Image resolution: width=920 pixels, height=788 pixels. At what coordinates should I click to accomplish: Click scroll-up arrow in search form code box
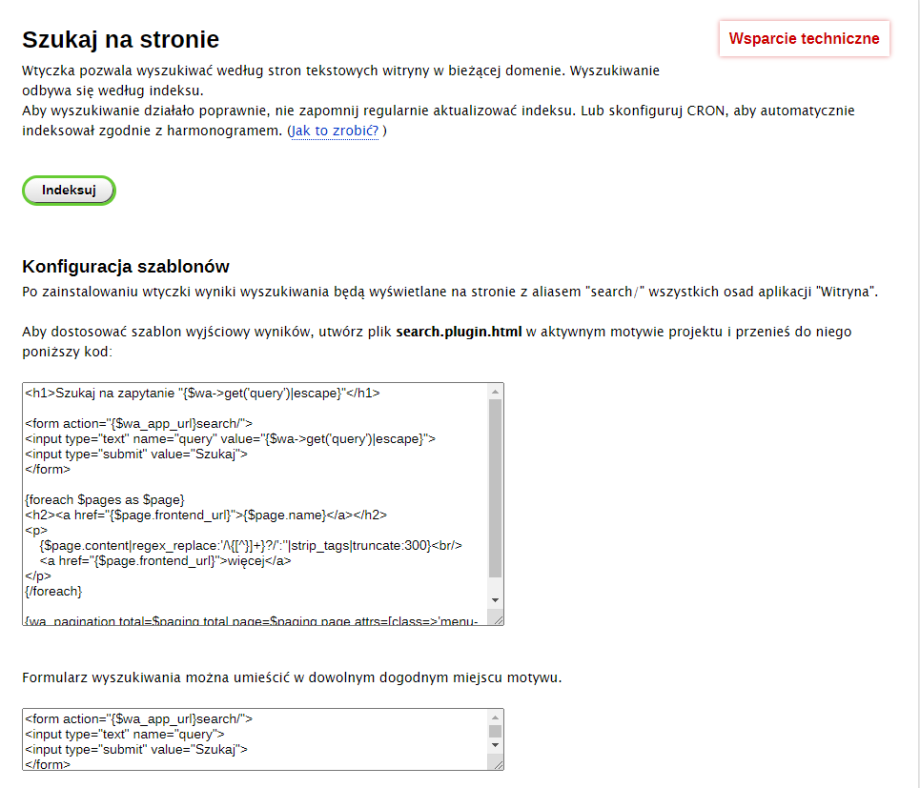point(496,717)
